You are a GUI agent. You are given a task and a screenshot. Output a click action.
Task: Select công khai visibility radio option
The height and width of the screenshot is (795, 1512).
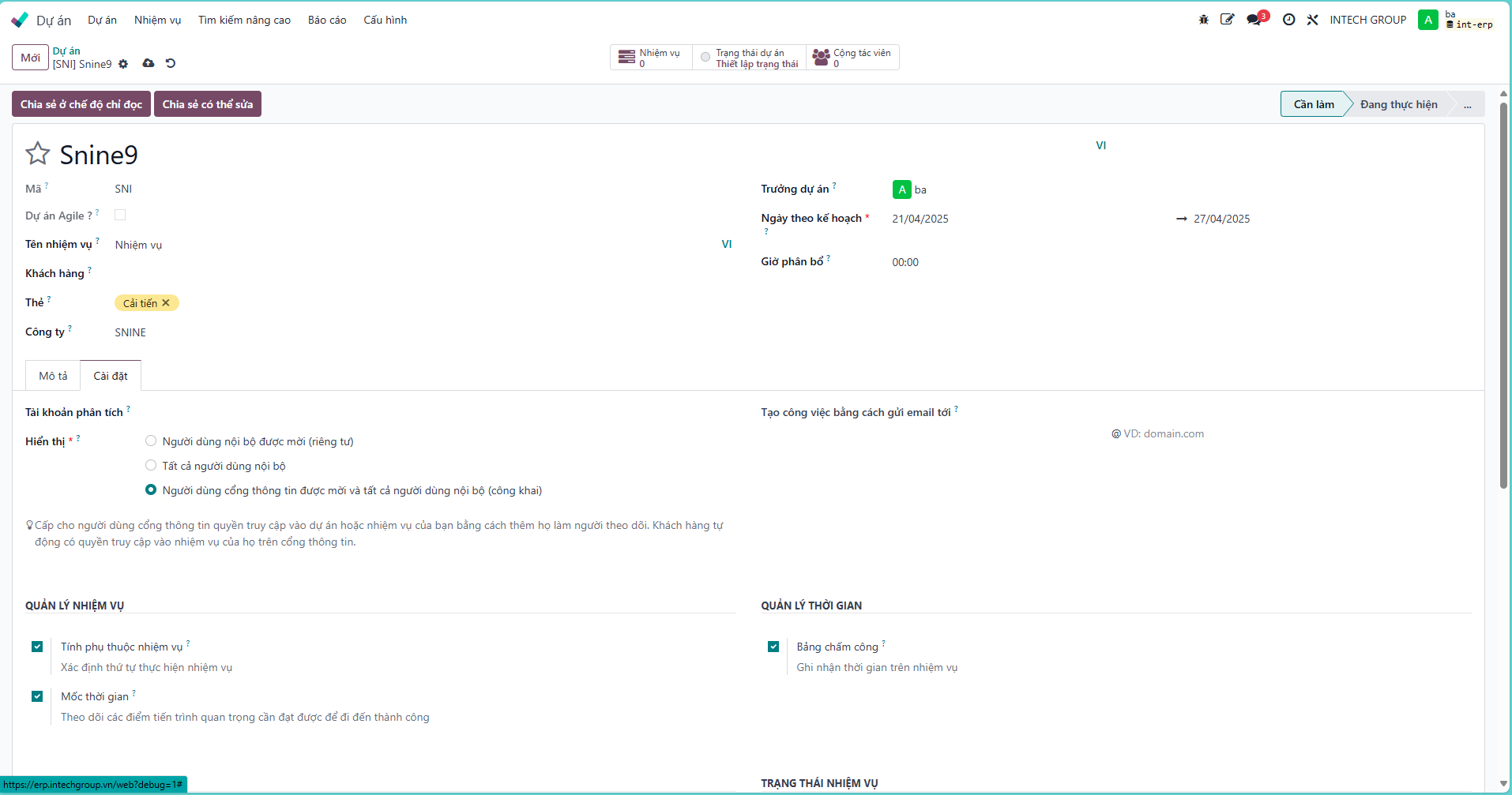coord(151,489)
